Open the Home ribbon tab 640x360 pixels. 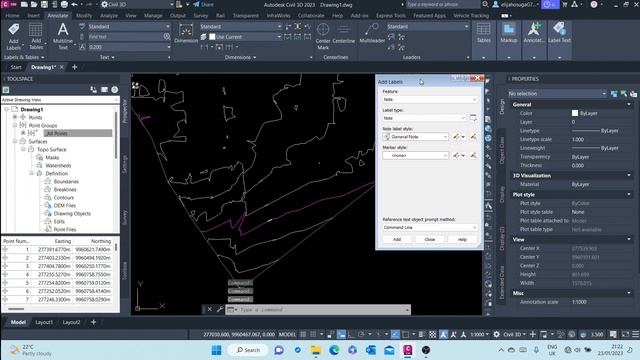(12, 16)
